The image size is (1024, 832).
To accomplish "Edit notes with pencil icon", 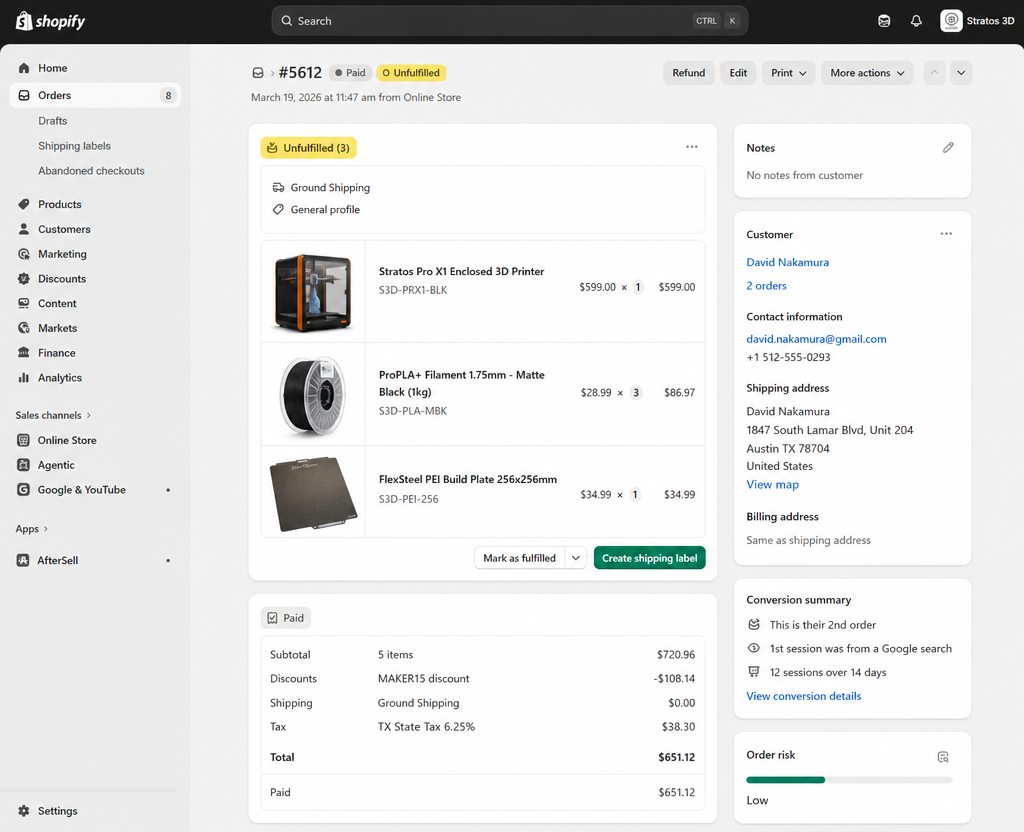I will [948, 148].
